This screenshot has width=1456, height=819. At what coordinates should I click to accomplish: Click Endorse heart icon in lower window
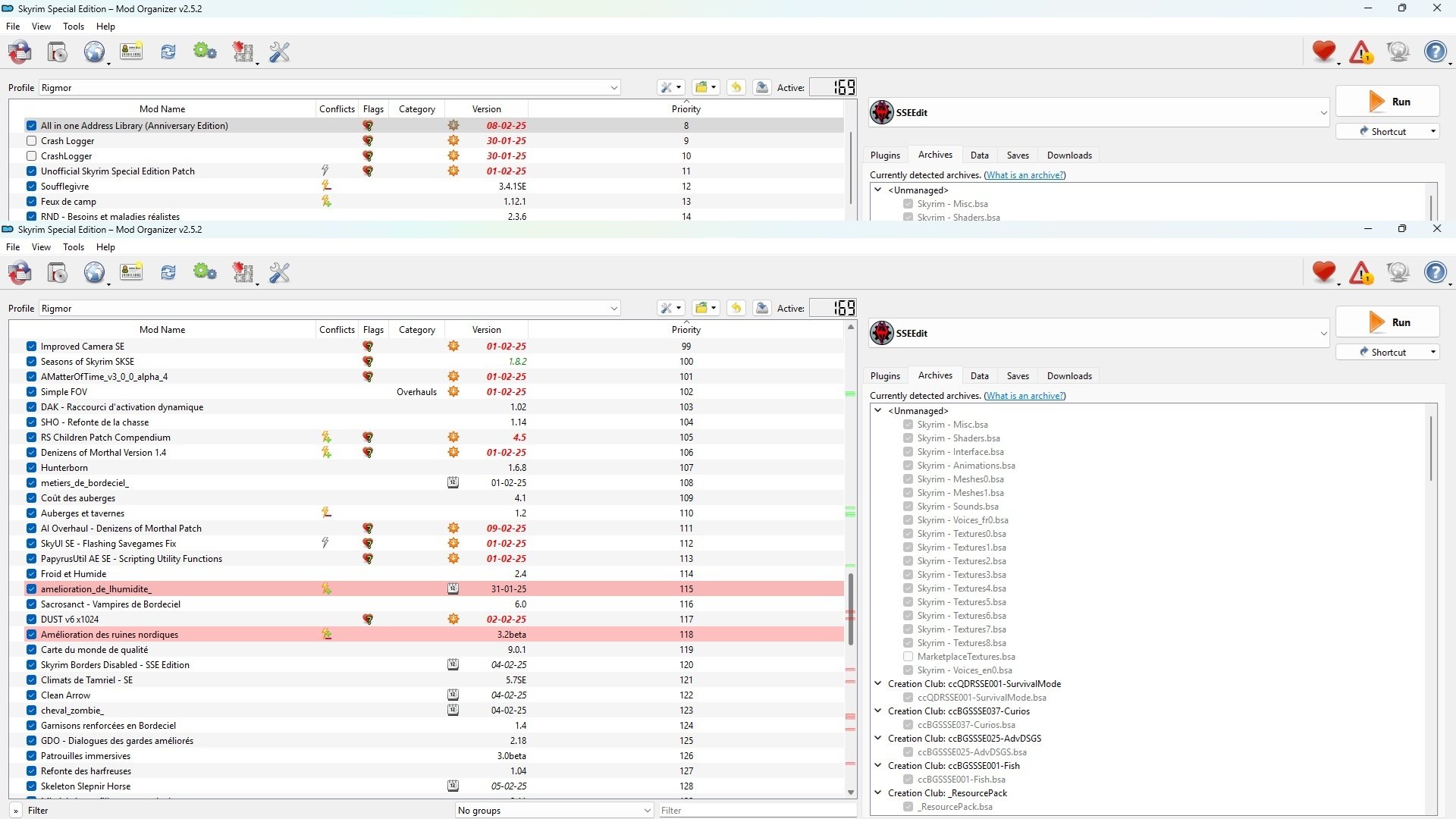pyautogui.click(x=1324, y=272)
